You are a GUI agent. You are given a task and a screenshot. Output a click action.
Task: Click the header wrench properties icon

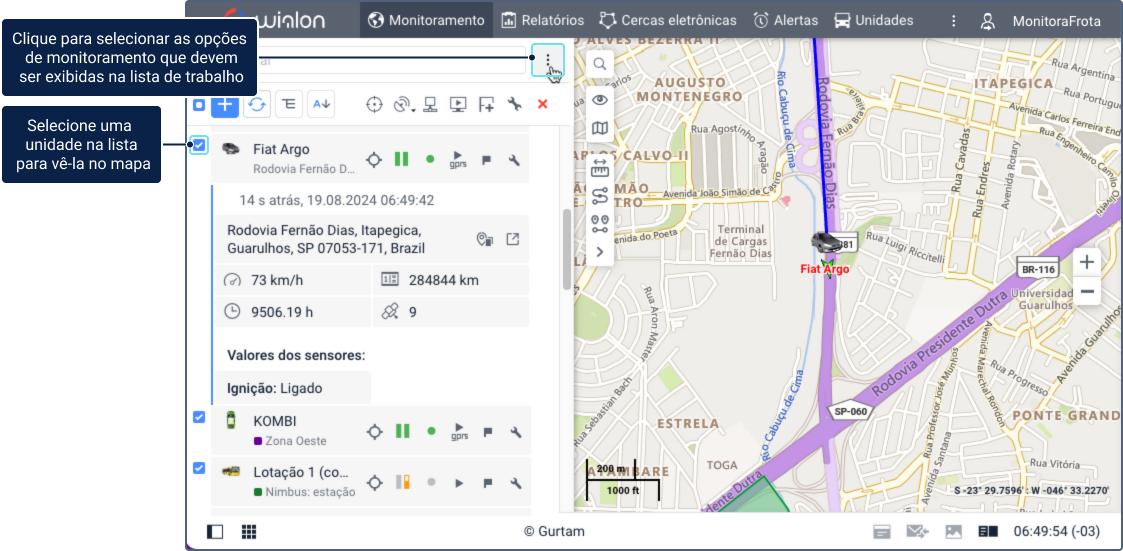click(514, 105)
